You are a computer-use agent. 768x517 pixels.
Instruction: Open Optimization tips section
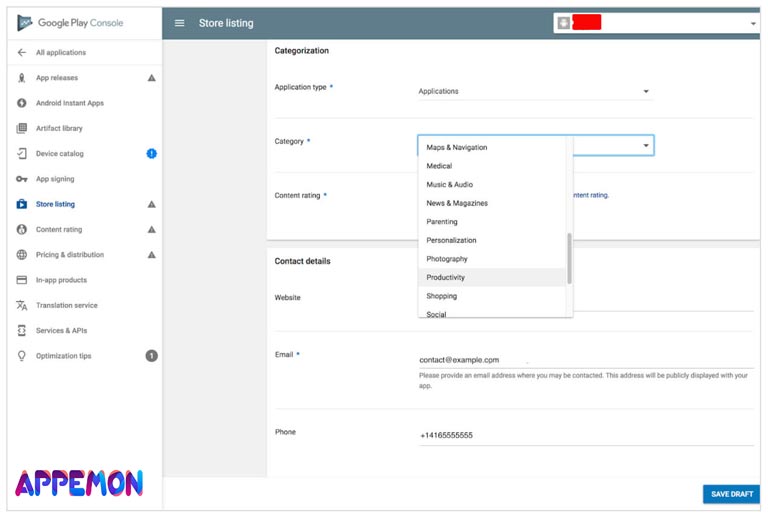tap(64, 356)
